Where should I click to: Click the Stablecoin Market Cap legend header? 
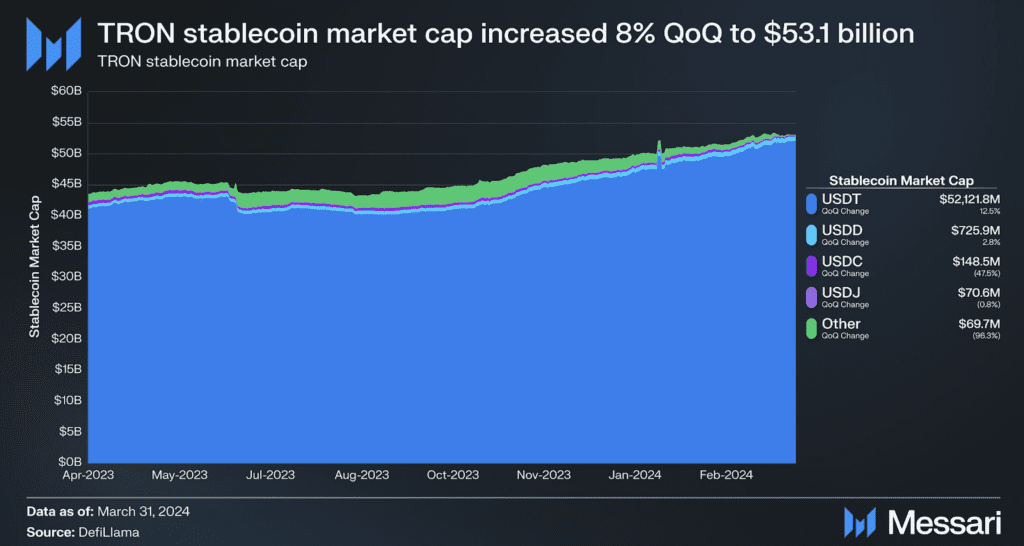coord(902,180)
